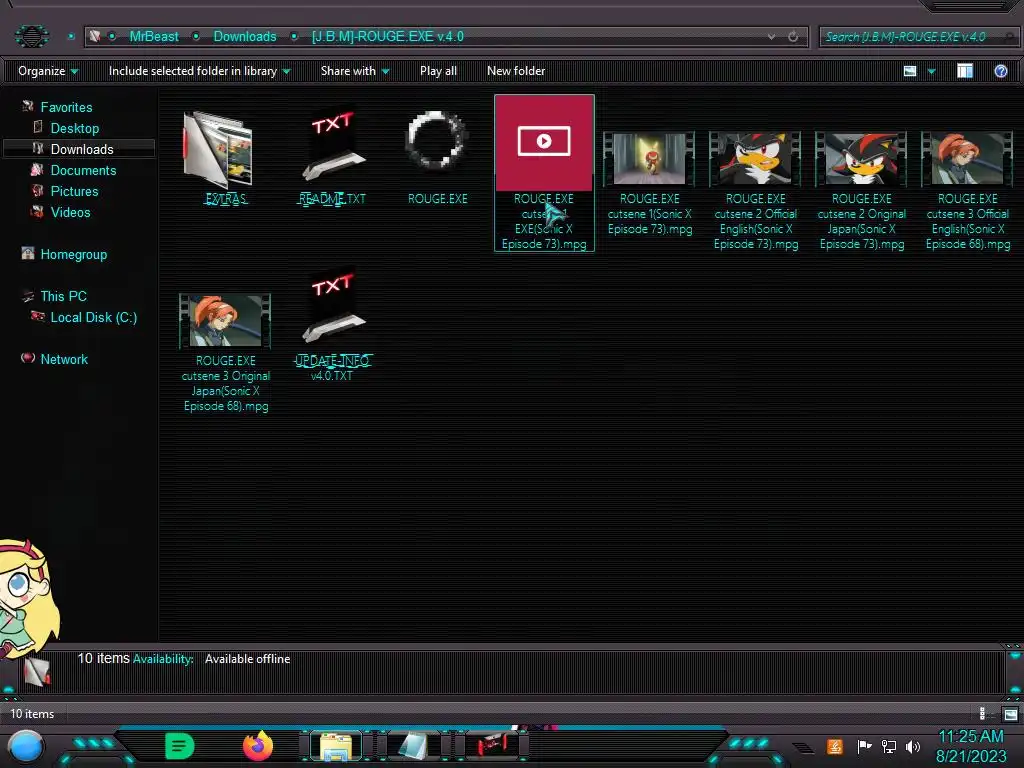The image size is (1024, 768).
Task: Click the address bar refresh icon
Action: point(793,37)
